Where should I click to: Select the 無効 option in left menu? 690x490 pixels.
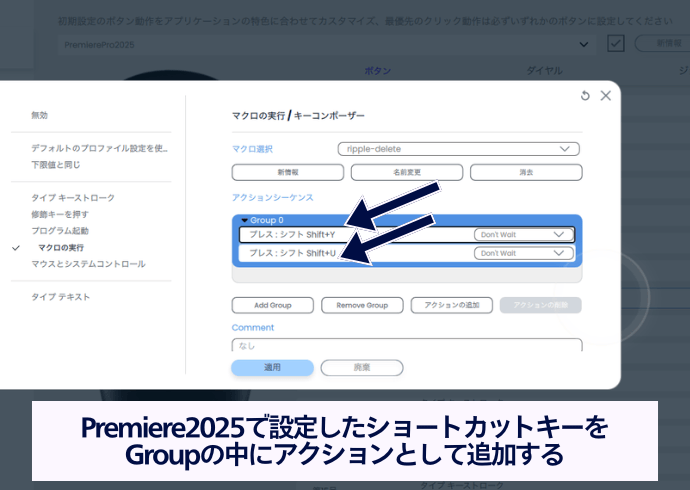click(x=40, y=116)
